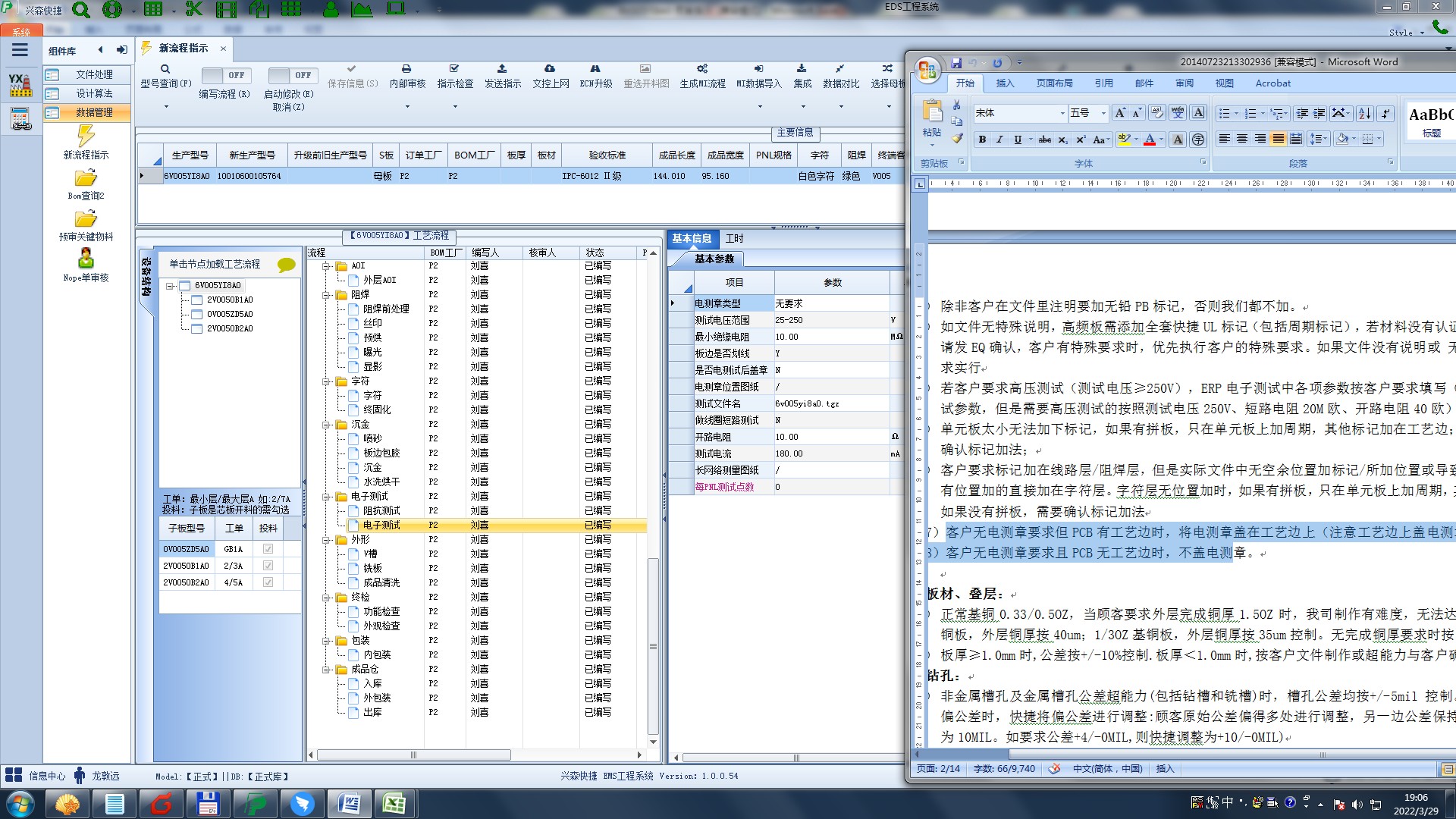
Task: Click the Word Office button orb
Action: coord(927,71)
